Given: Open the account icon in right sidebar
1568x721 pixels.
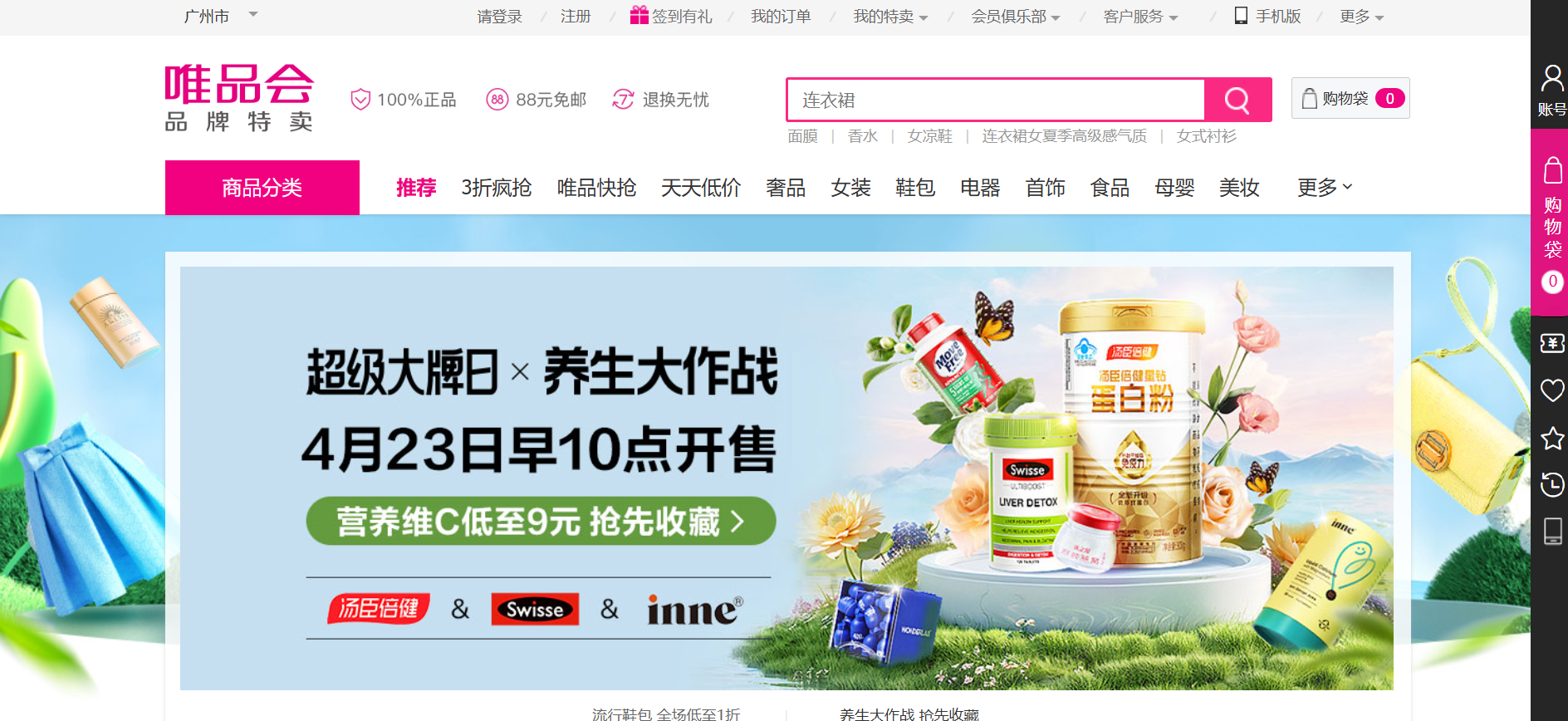Looking at the screenshot, I should (1551, 91).
